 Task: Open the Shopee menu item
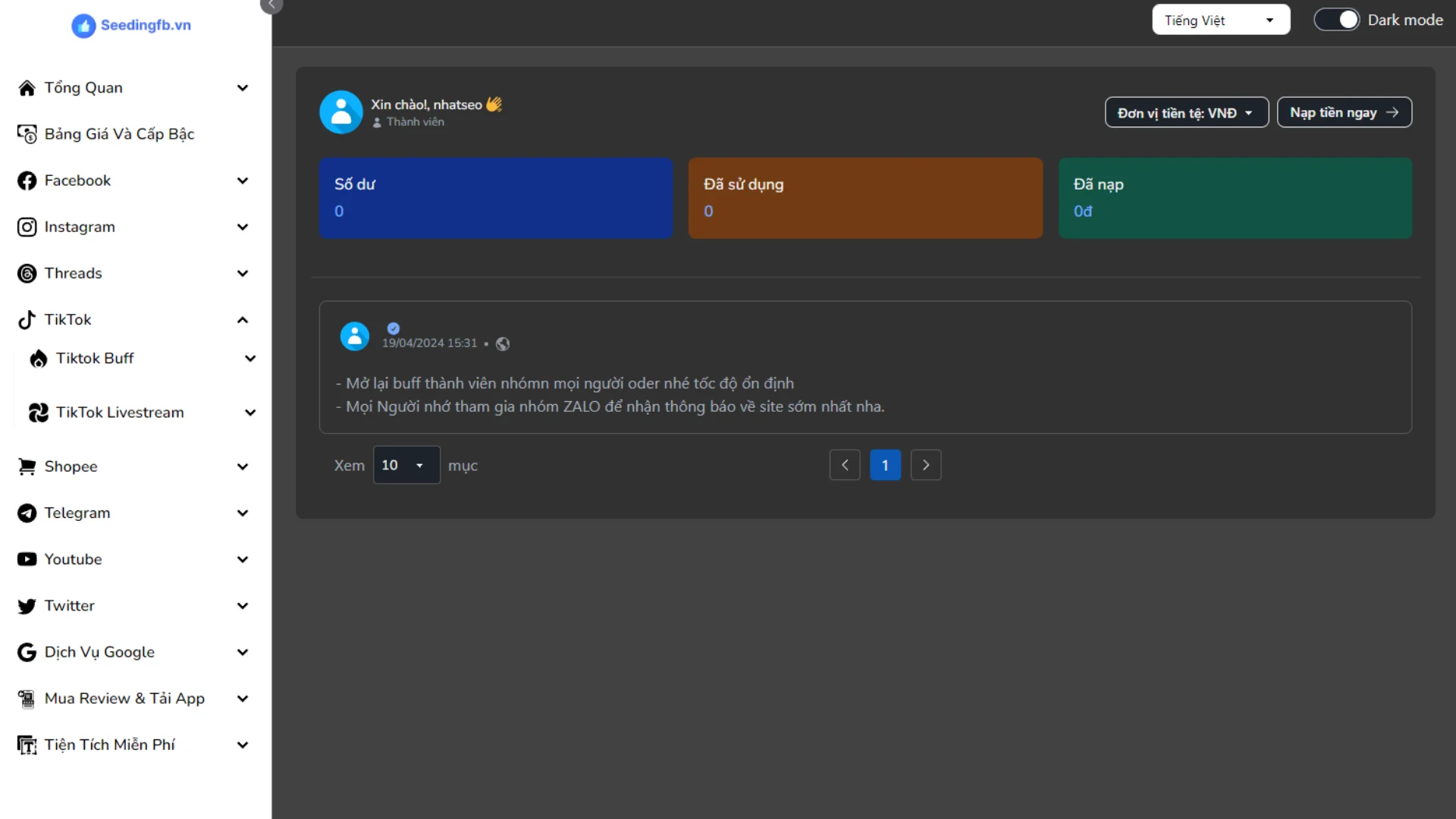[x=135, y=466]
